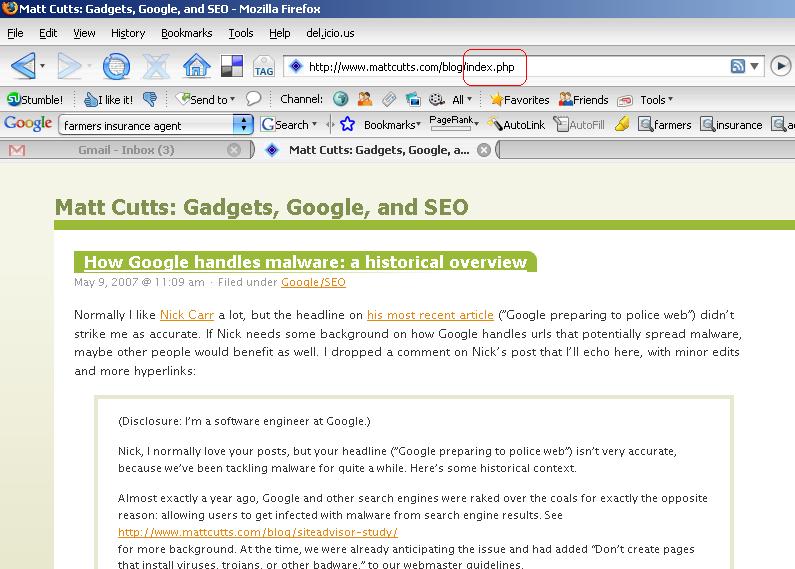The image size is (795, 569).
Task: Click the browser Back arrow button
Action: [x=22, y=67]
